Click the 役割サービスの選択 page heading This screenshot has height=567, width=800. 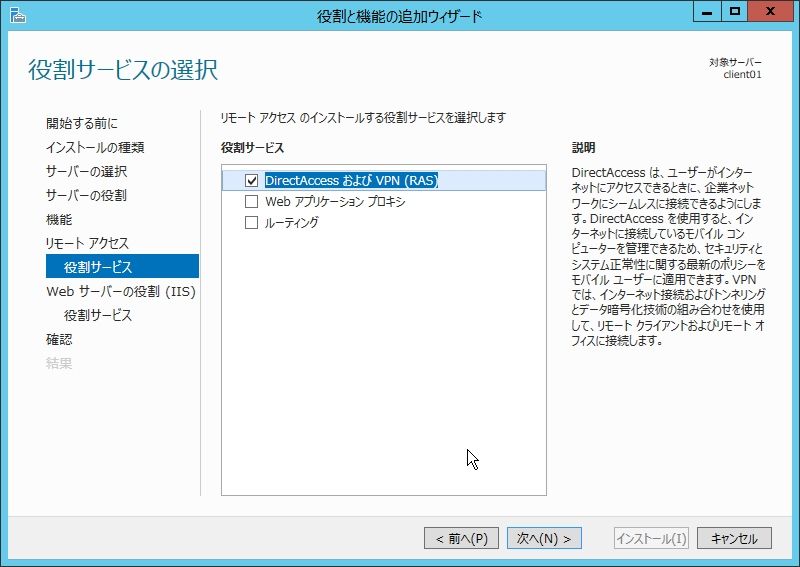[123, 69]
